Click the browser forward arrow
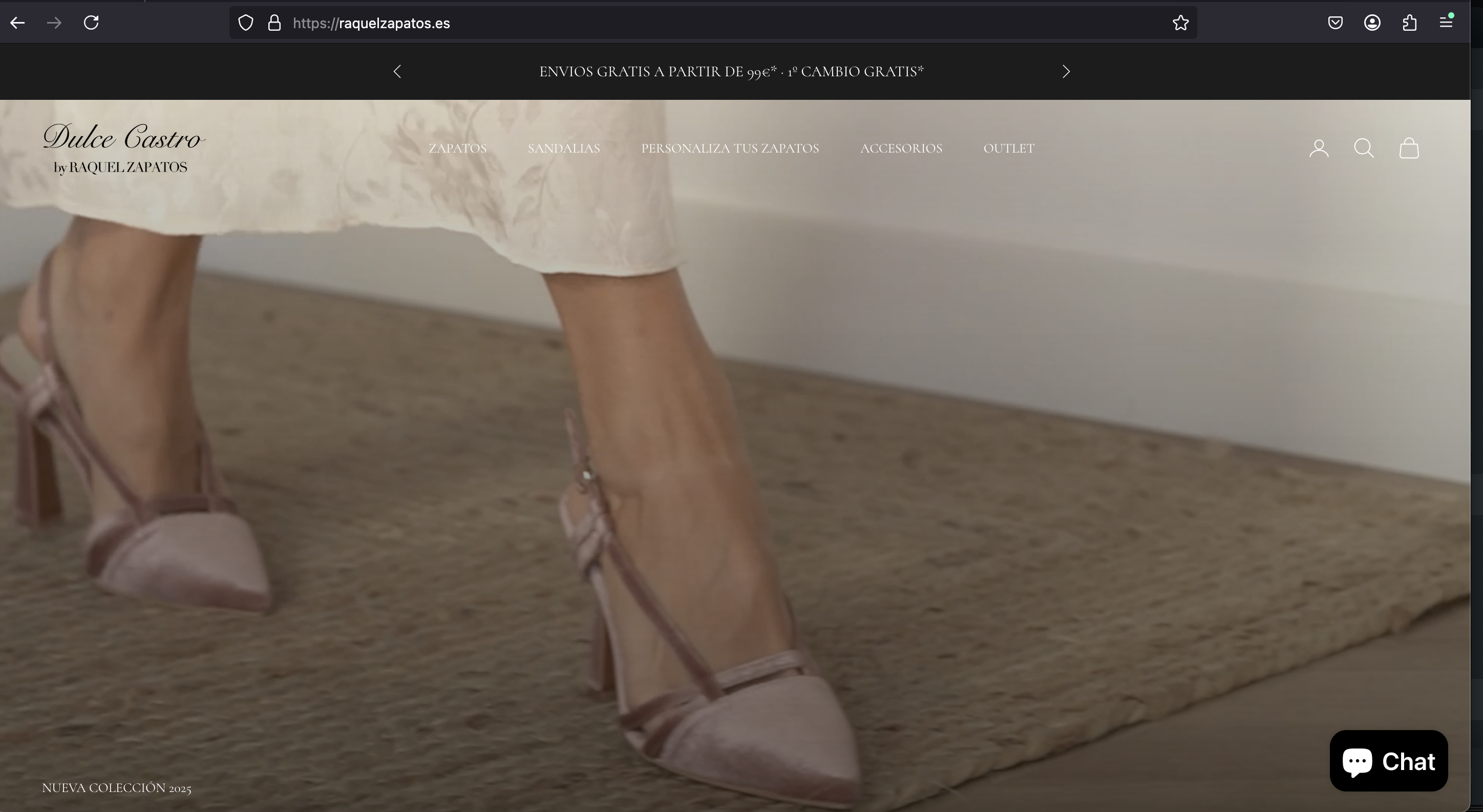The image size is (1483, 812). [54, 23]
